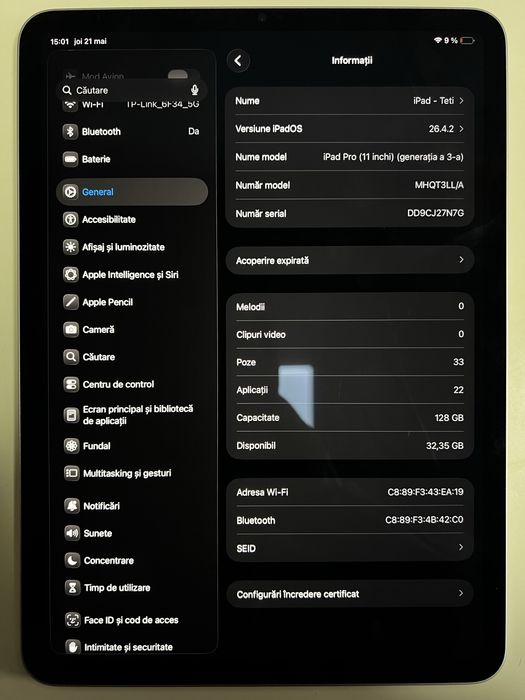
Task: Open the Apple Pencil icon
Action: tap(71, 302)
